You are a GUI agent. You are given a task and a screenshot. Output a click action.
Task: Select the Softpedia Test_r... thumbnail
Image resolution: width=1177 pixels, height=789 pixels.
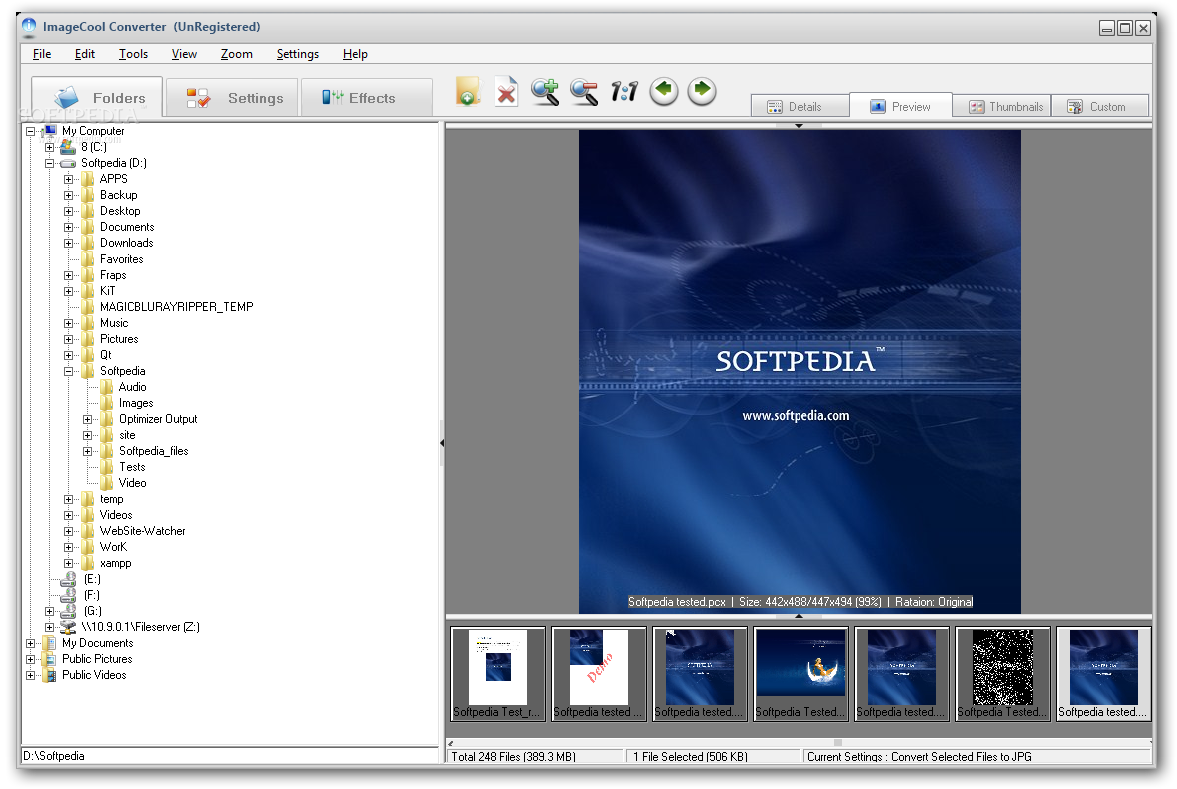498,673
